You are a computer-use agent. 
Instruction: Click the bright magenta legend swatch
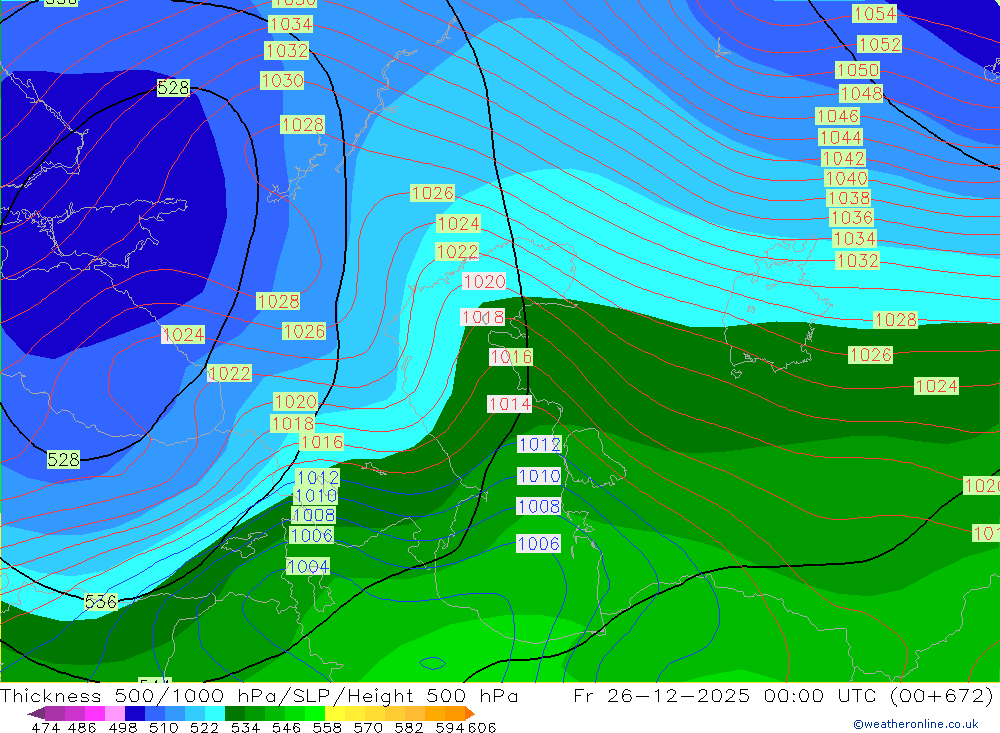pyautogui.click(x=94, y=713)
